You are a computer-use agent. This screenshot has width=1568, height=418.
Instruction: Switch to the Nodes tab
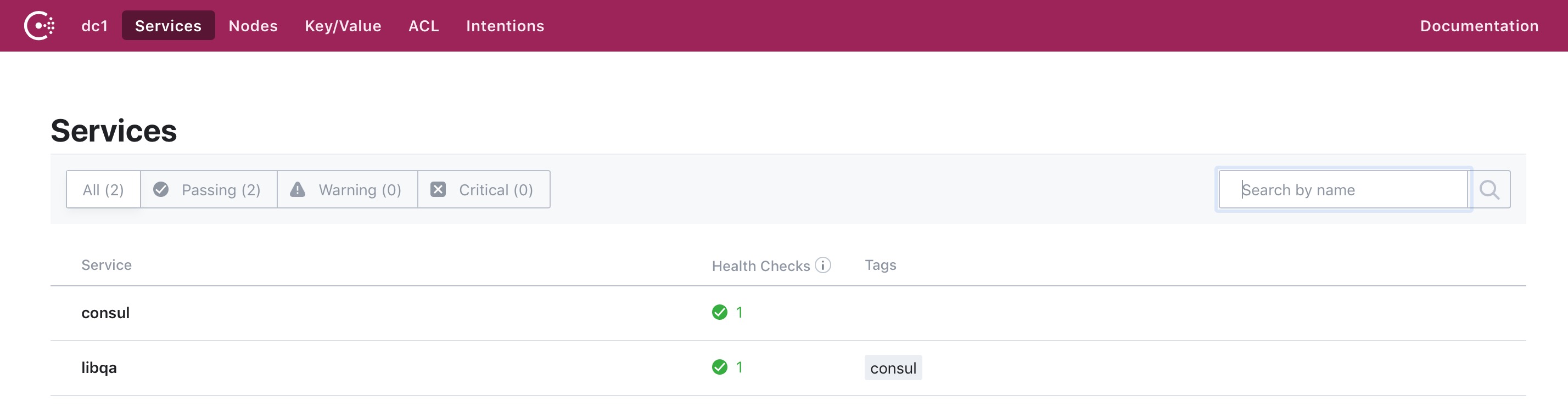[253, 26]
